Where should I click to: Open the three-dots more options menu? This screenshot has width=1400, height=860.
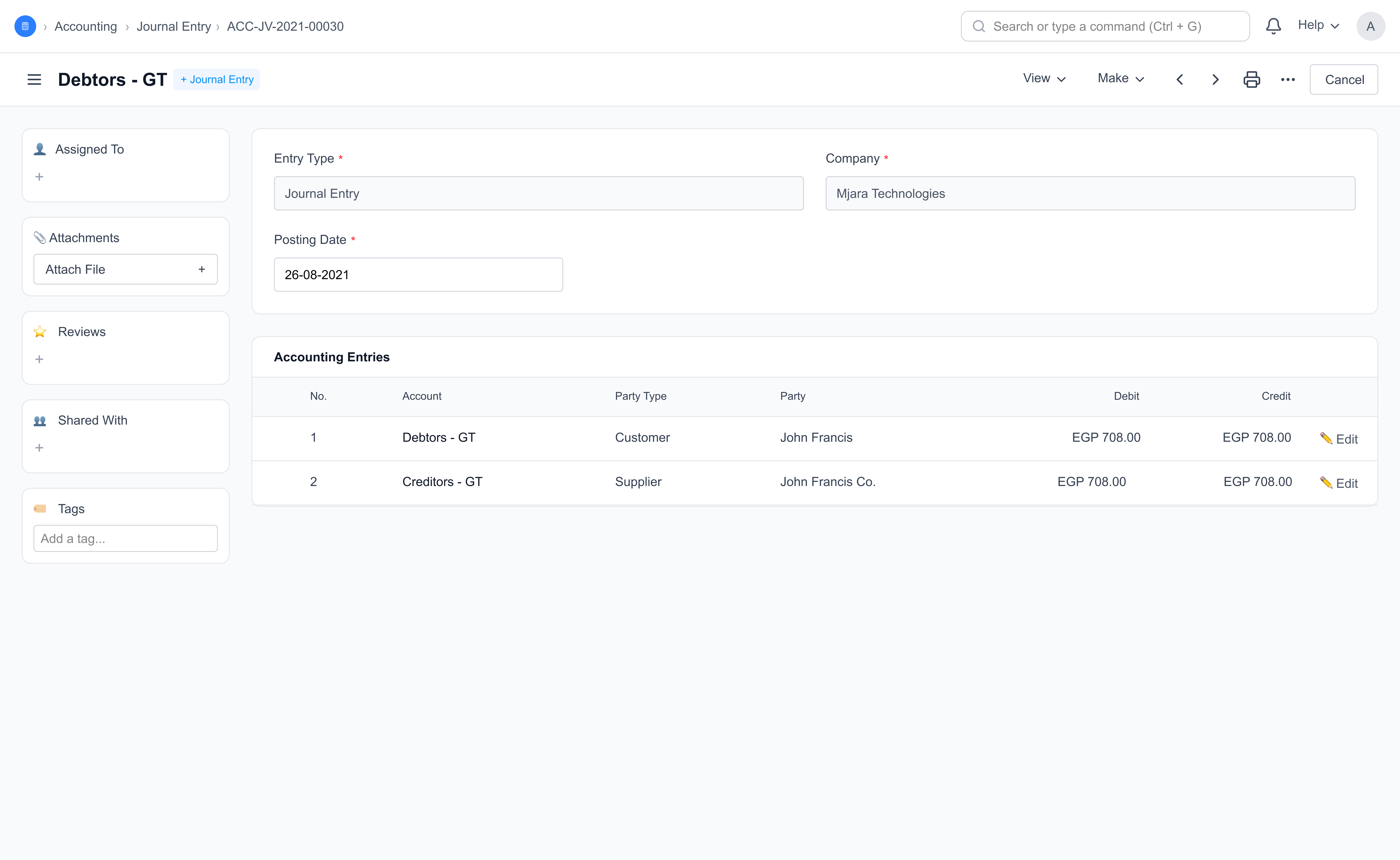click(1288, 80)
